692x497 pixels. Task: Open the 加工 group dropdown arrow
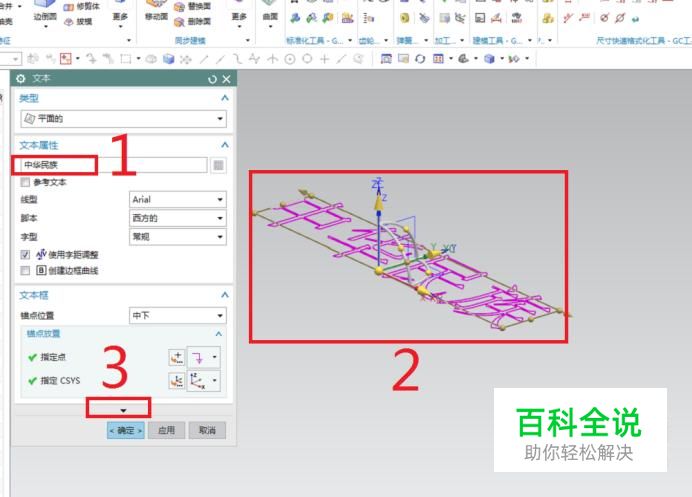point(462,41)
